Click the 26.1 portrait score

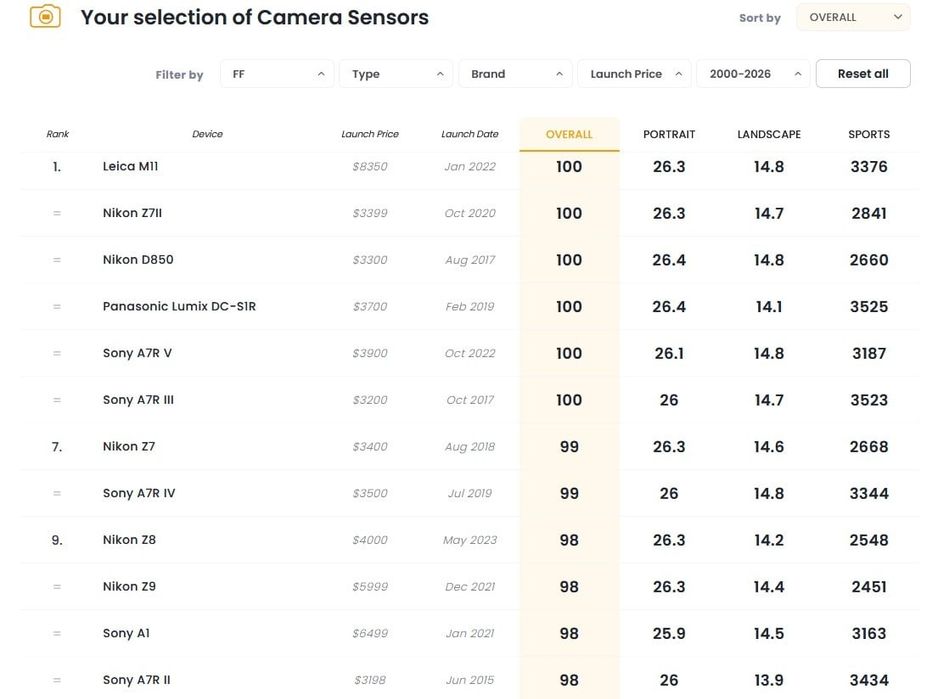point(669,353)
